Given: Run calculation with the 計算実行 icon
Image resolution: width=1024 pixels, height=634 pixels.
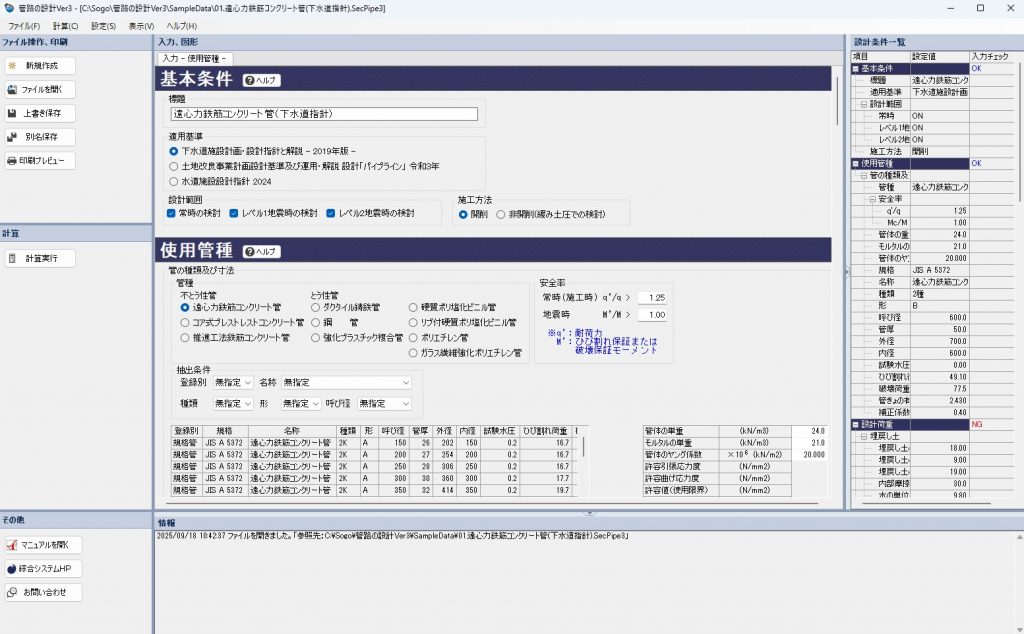Looking at the screenshot, I should (41, 257).
